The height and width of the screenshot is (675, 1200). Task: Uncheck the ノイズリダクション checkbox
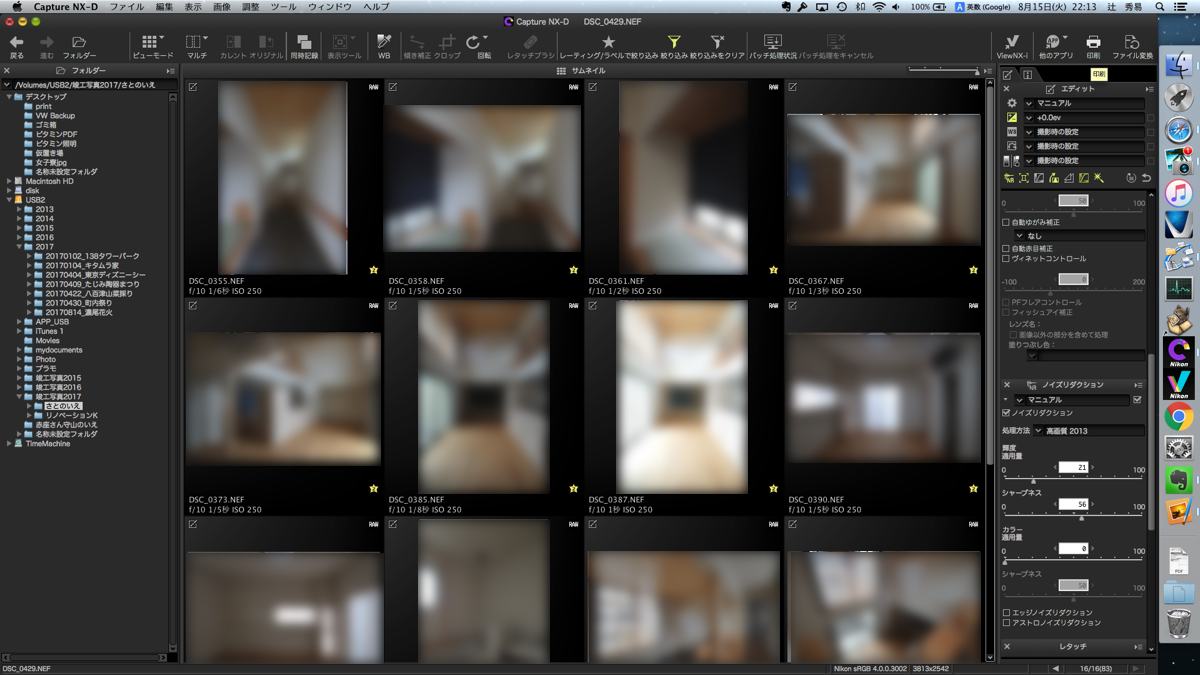pyautogui.click(x=1006, y=413)
